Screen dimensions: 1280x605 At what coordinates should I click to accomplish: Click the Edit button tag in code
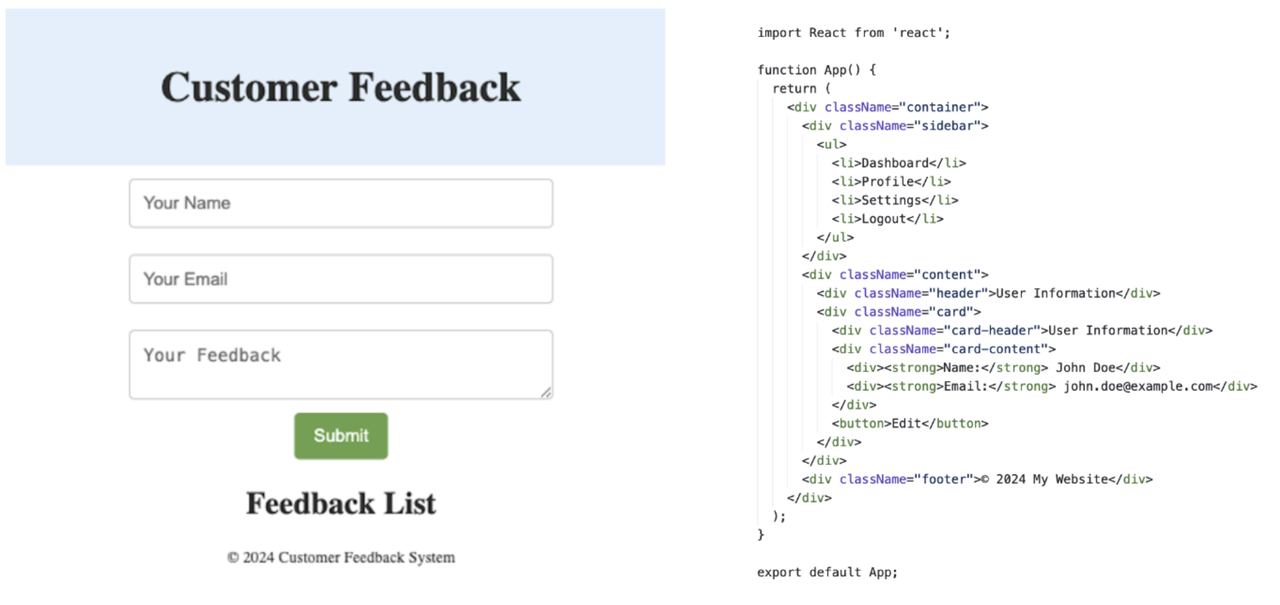coord(909,423)
